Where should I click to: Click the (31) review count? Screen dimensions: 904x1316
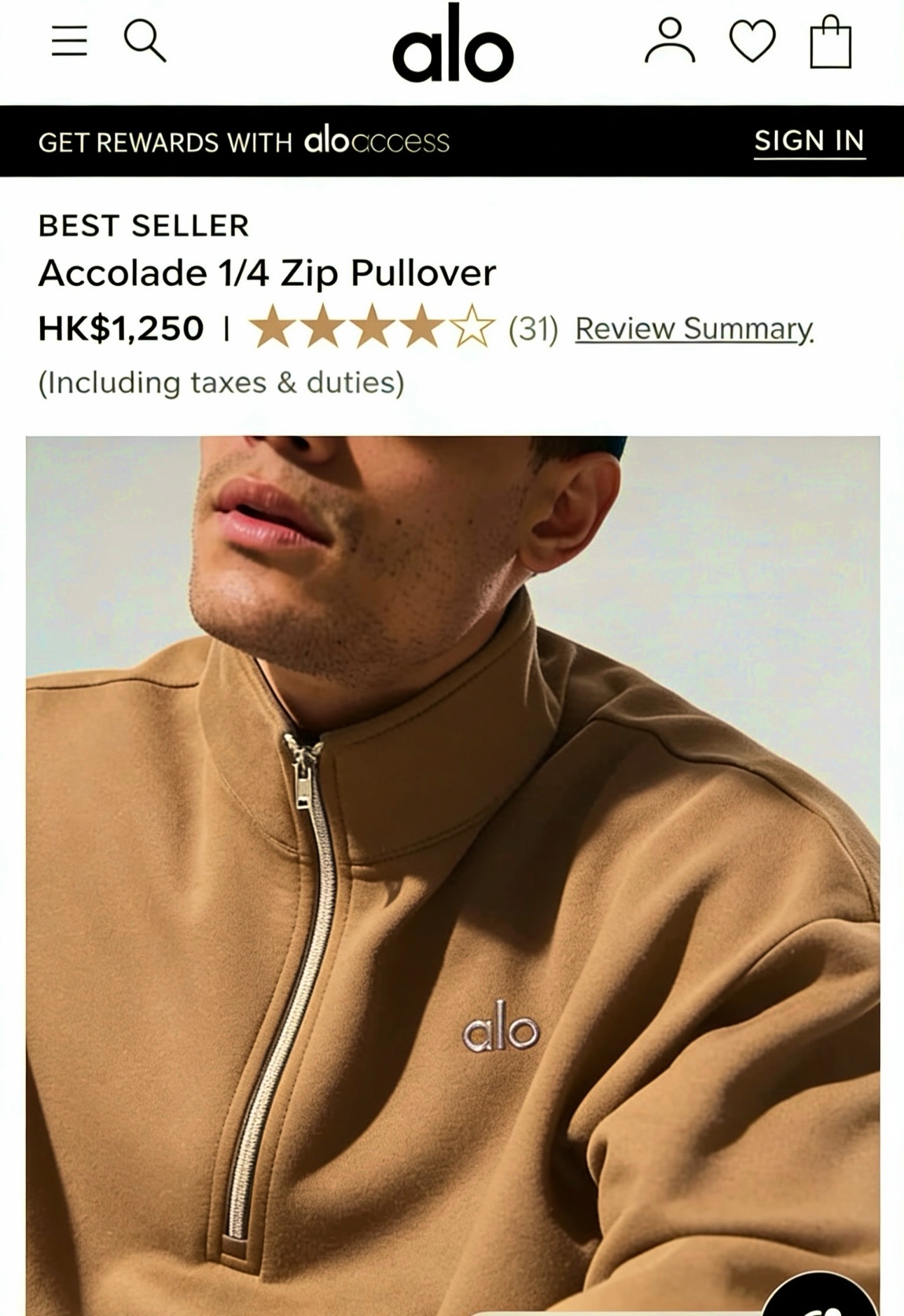pos(533,329)
